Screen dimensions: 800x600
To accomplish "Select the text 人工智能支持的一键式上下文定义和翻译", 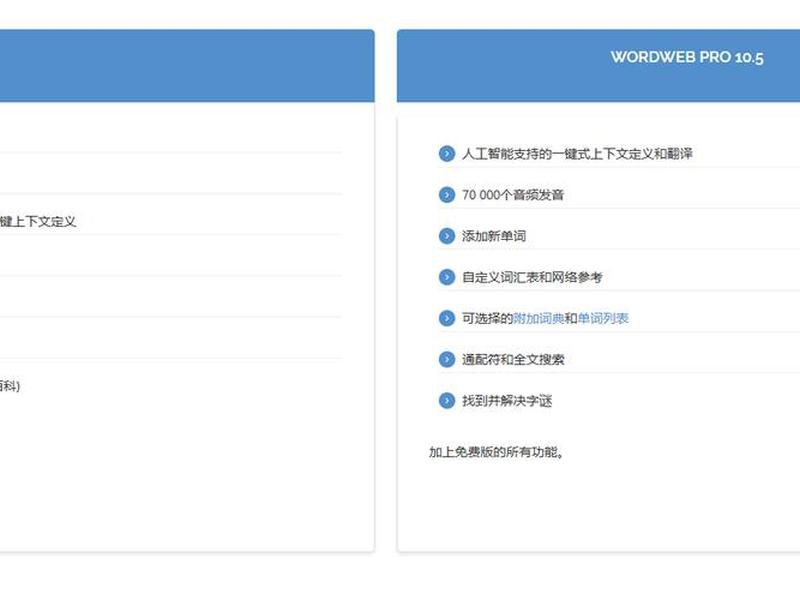I will 578,154.
